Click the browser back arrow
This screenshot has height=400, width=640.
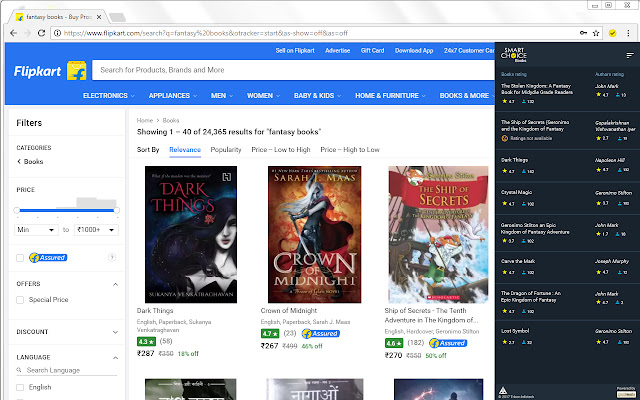(13, 31)
